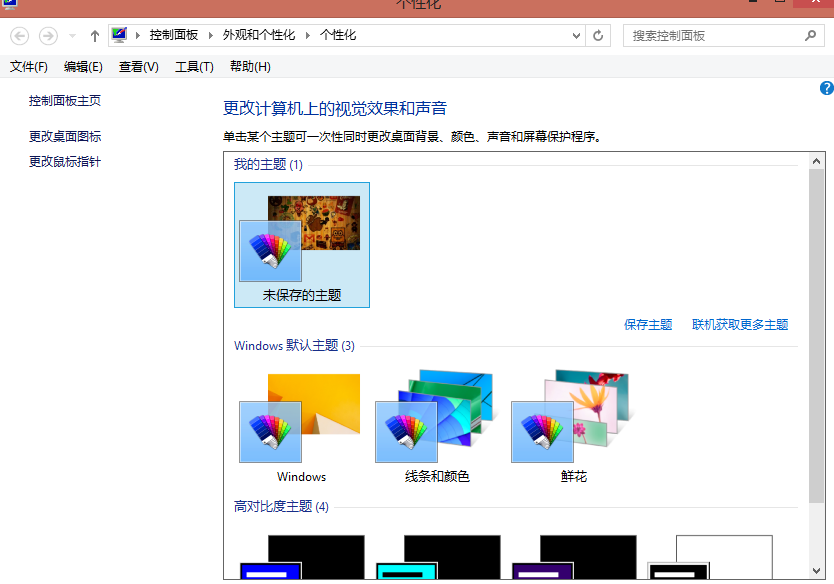Viewport: 834px width, 584px height.
Task: Open the 查看(V) menu
Action: [140, 67]
